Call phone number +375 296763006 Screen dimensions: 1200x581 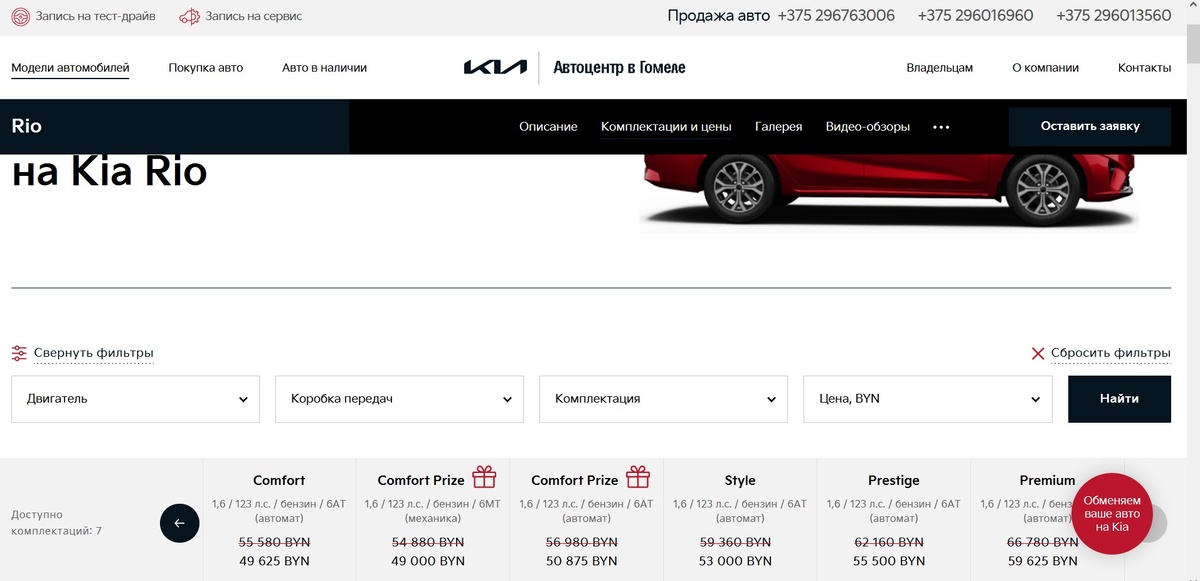[x=836, y=16]
